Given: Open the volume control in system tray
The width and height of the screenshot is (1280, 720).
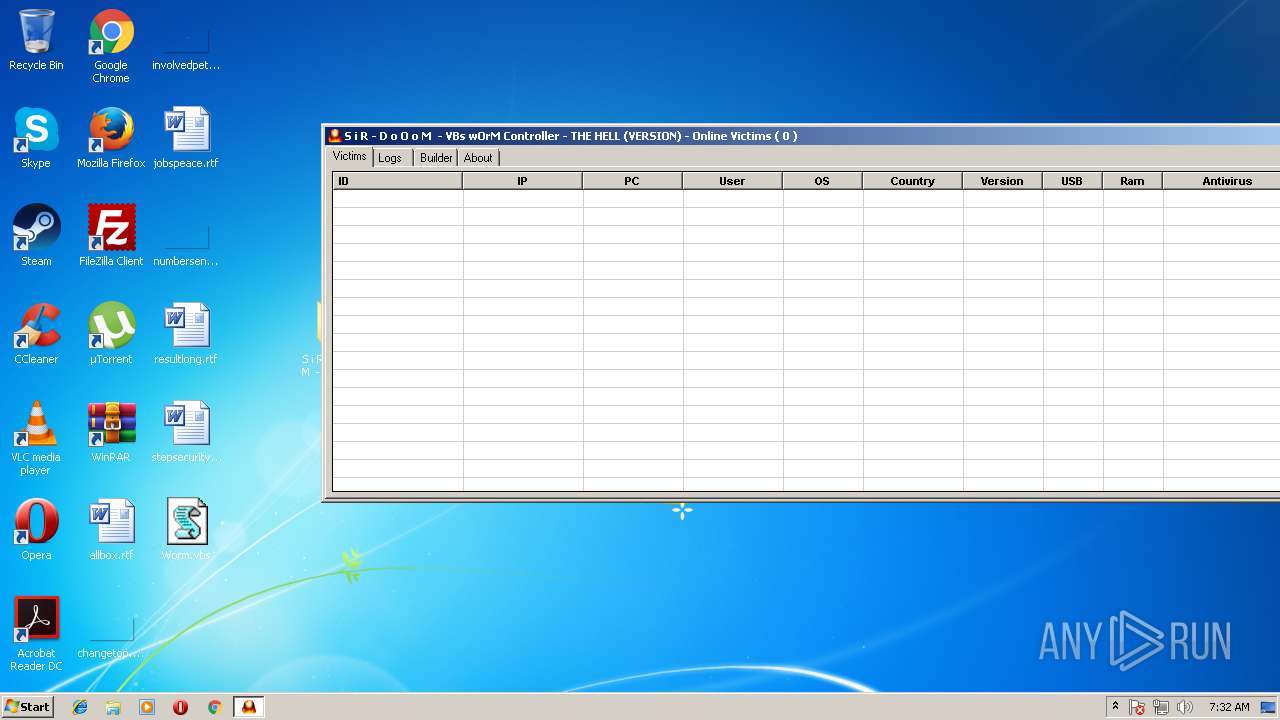Looking at the screenshot, I should [1185, 707].
